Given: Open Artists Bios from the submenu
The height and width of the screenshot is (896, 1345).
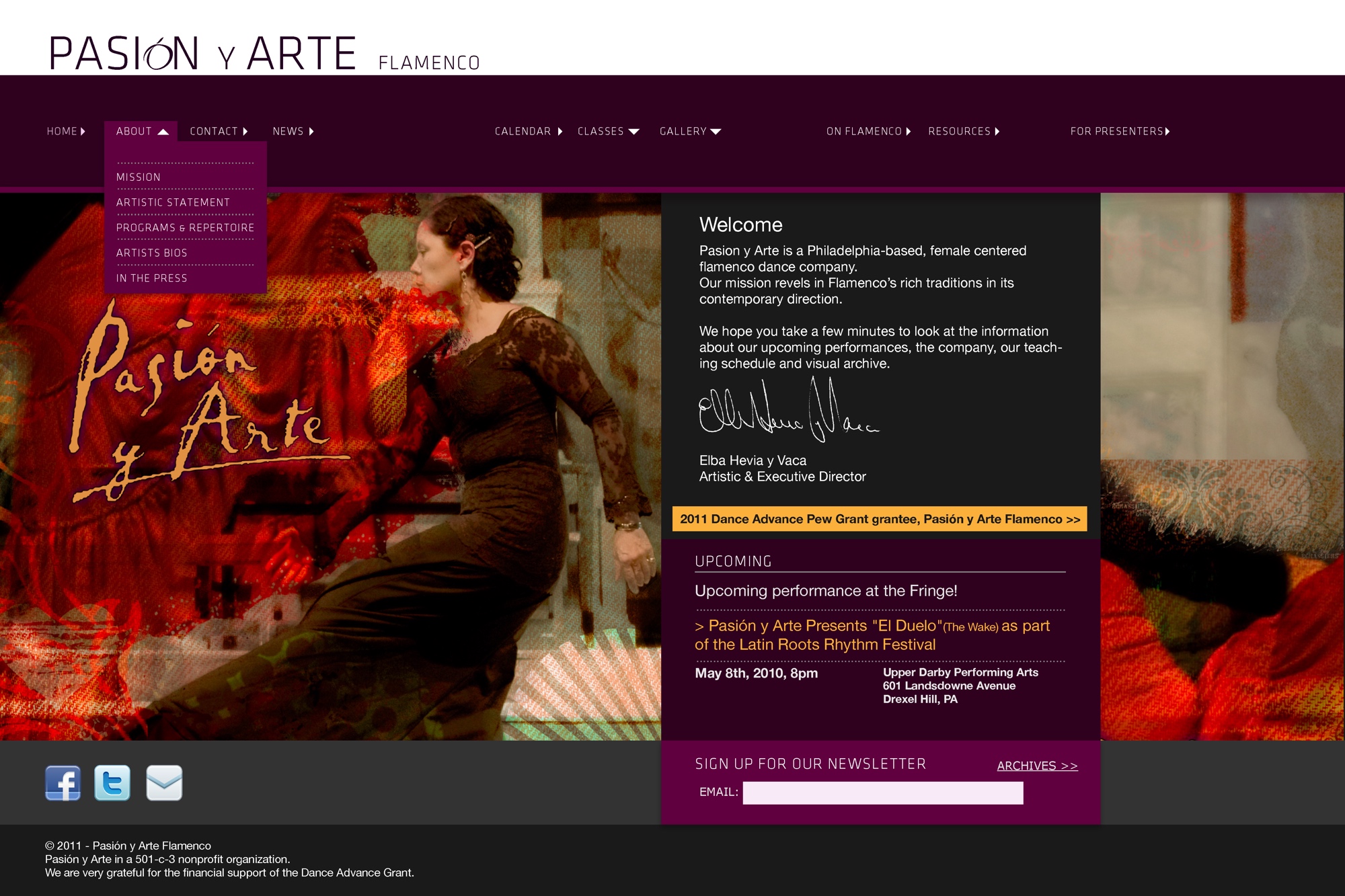Looking at the screenshot, I should pyautogui.click(x=151, y=253).
